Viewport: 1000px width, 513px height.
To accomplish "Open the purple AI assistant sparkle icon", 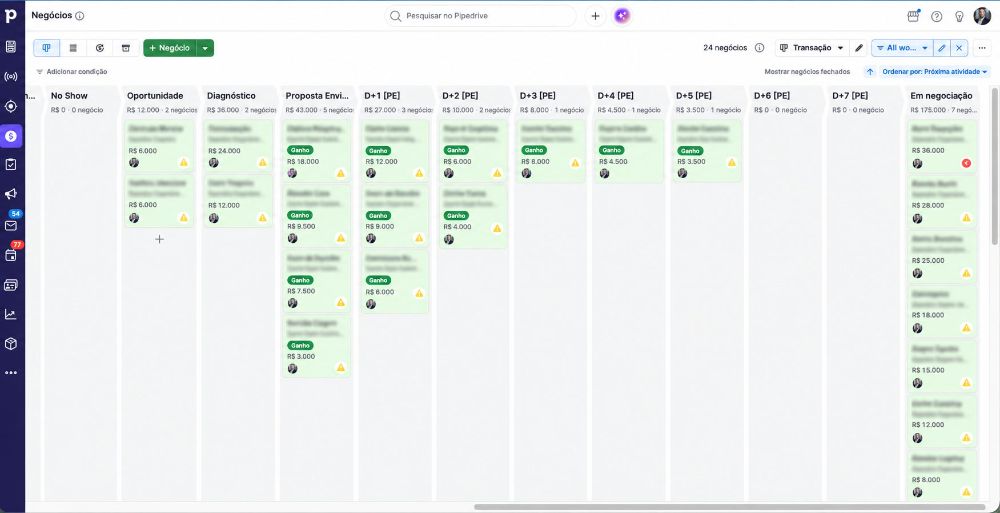I will [x=622, y=16].
